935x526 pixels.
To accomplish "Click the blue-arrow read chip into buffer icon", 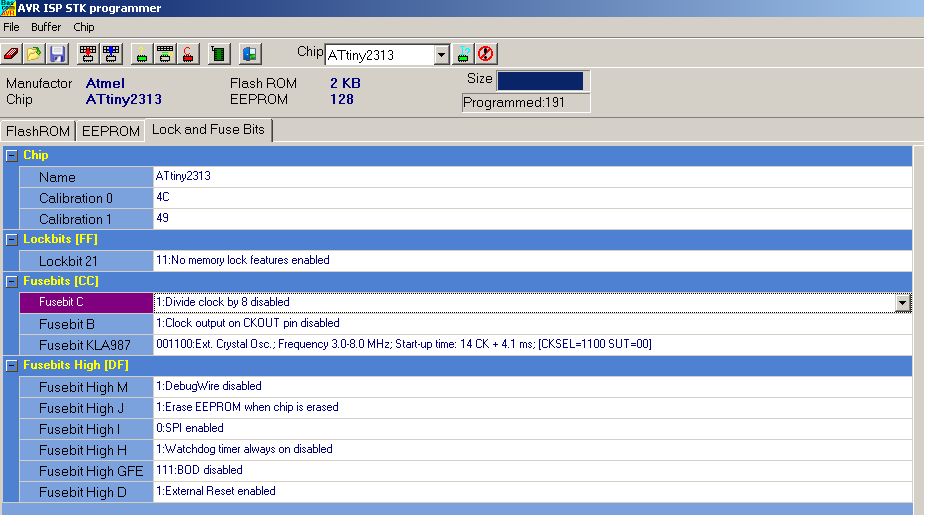I will (x=112, y=54).
